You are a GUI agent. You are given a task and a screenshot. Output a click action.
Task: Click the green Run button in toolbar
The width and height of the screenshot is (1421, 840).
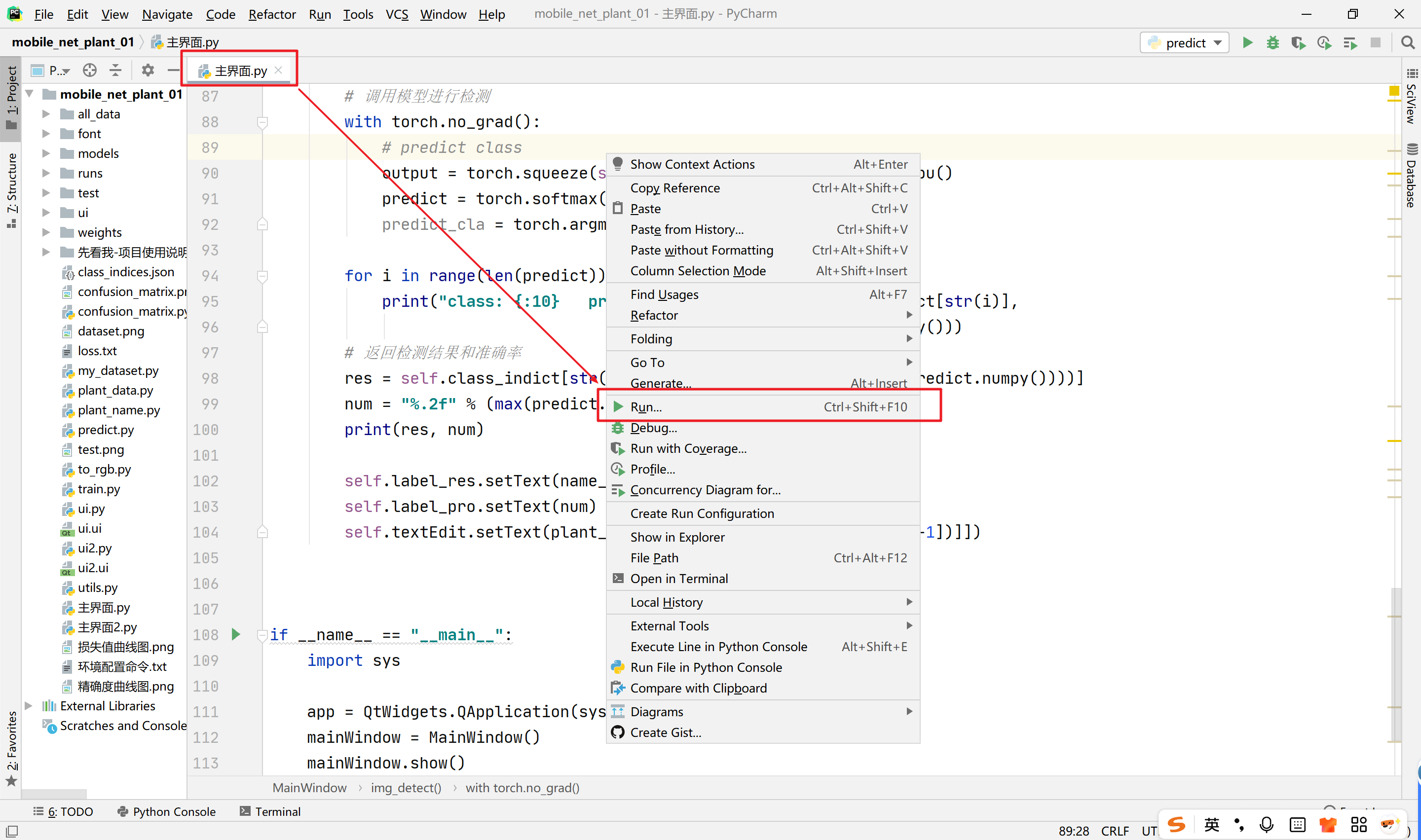point(1247,42)
